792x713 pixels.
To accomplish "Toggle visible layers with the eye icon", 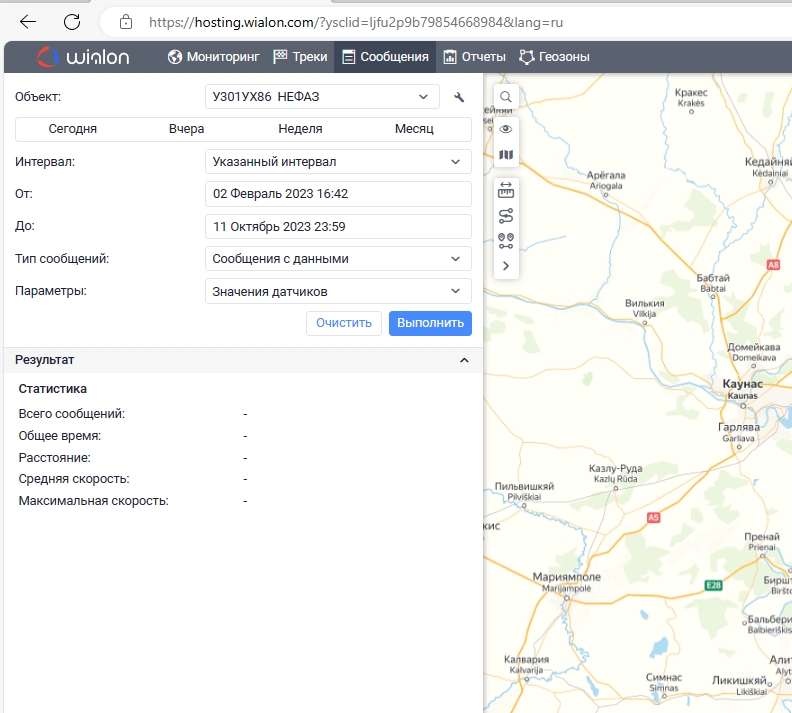I will coord(506,129).
